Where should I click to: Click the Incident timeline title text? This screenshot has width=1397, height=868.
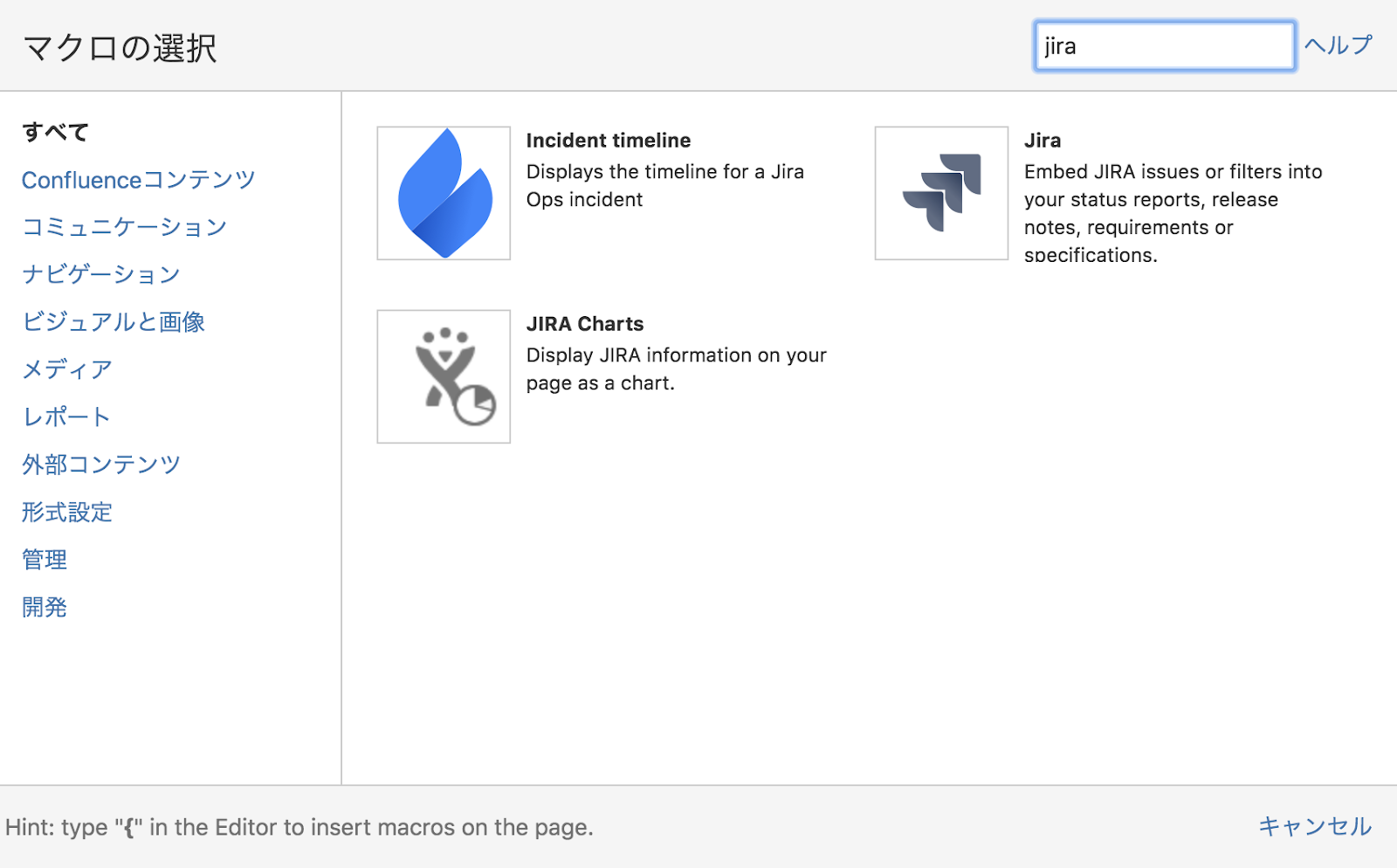609,141
